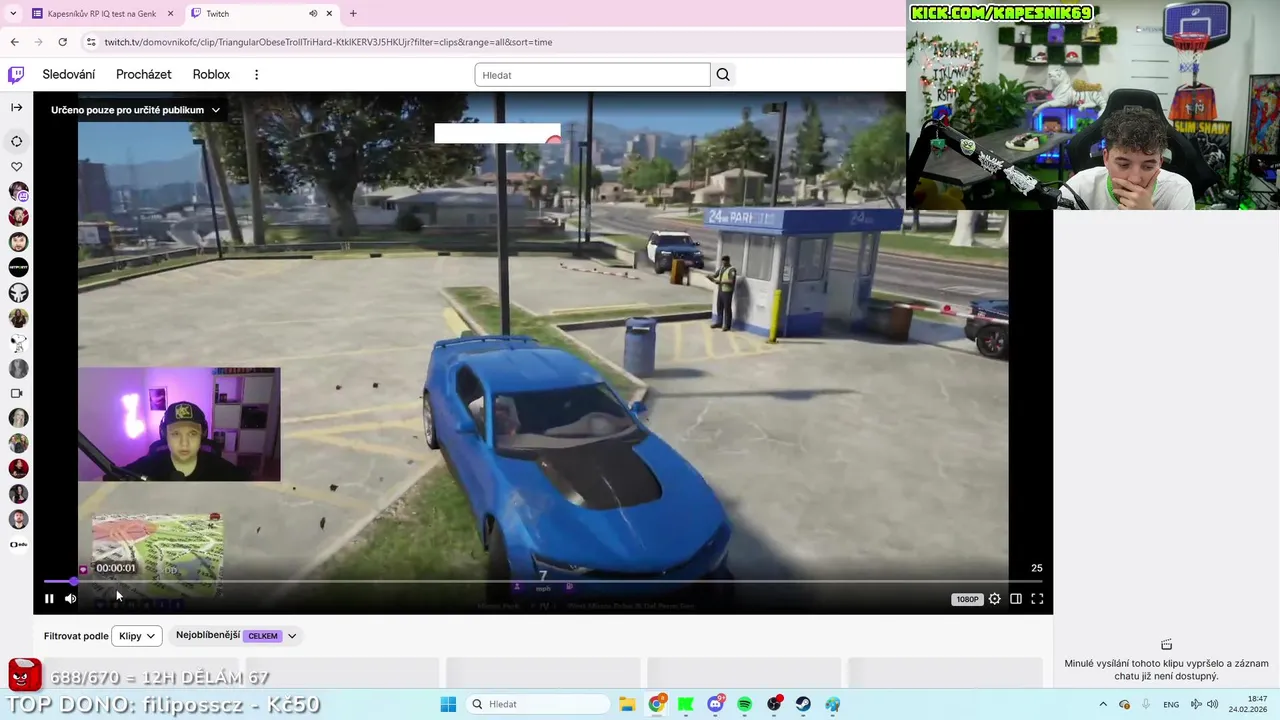This screenshot has height=720, width=1280.
Task: Open the tab search chevron in Chrome
Action: pyautogui.click(x=13, y=14)
